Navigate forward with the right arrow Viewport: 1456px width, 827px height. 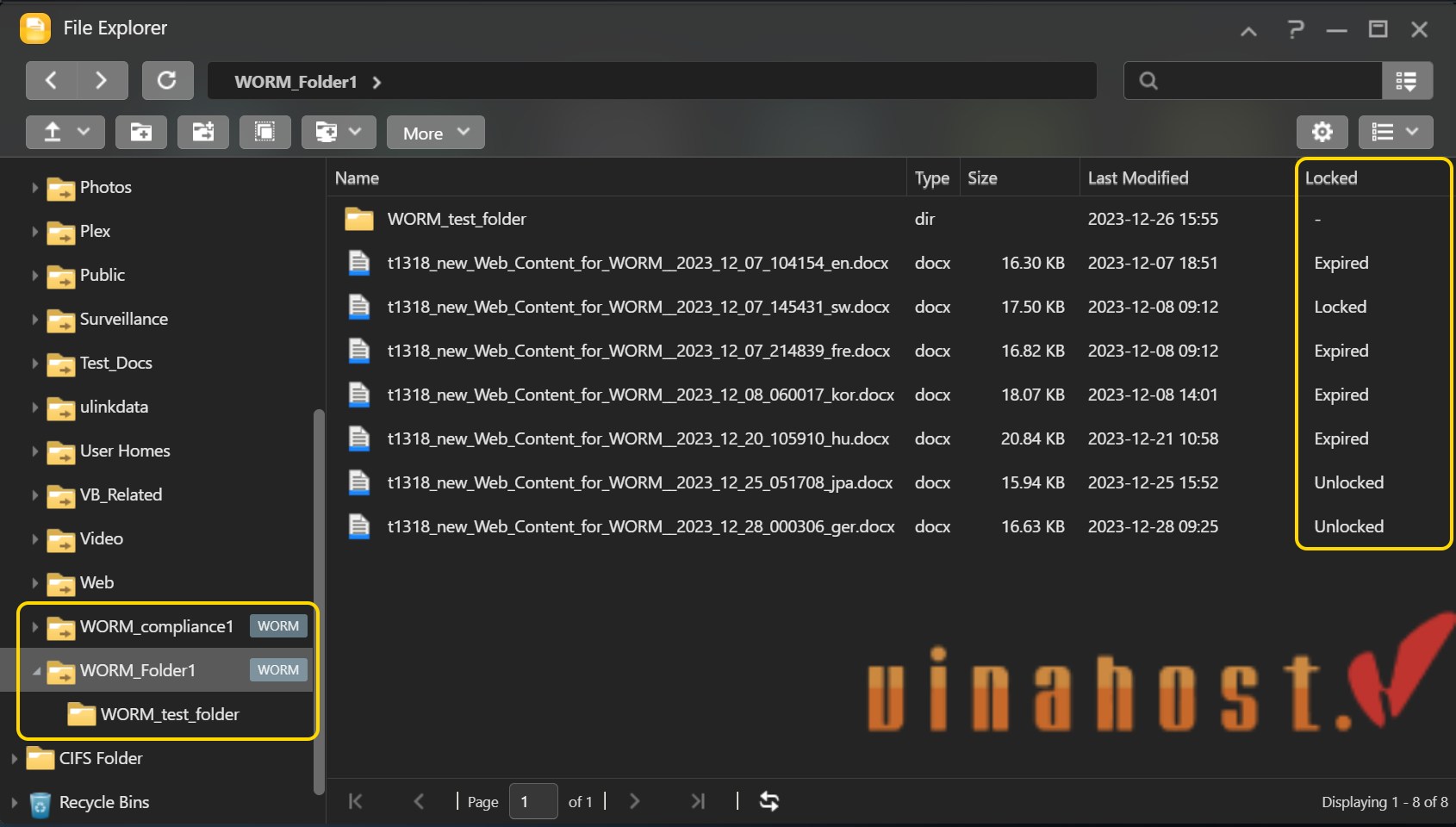pos(102,81)
